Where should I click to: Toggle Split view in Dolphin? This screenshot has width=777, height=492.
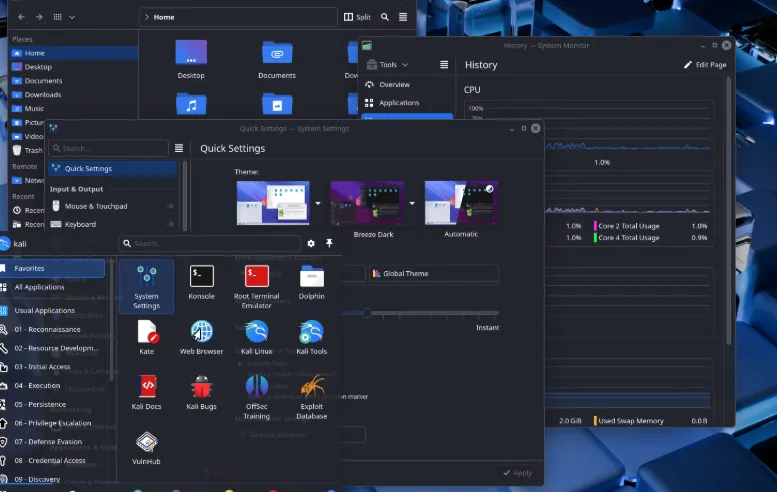[357, 17]
